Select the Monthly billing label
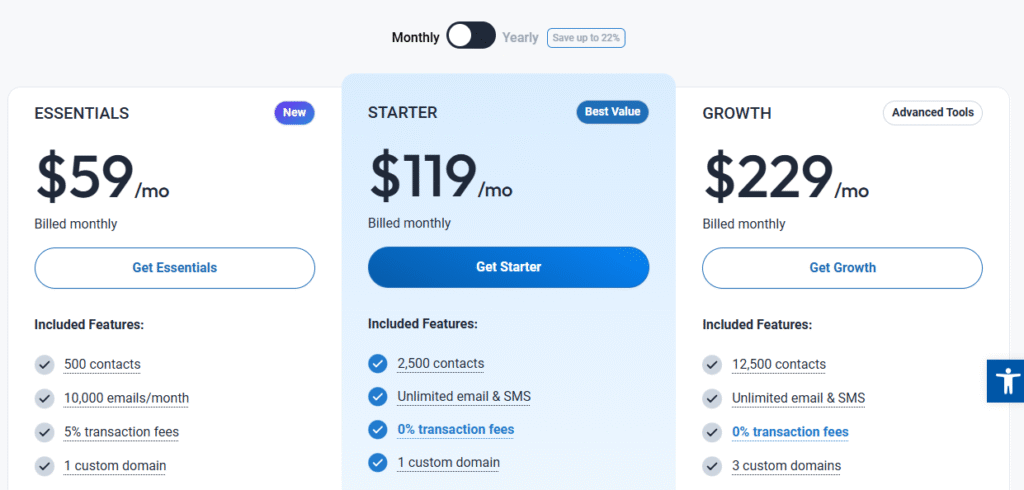This screenshot has height=490, width=1024. click(415, 38)
